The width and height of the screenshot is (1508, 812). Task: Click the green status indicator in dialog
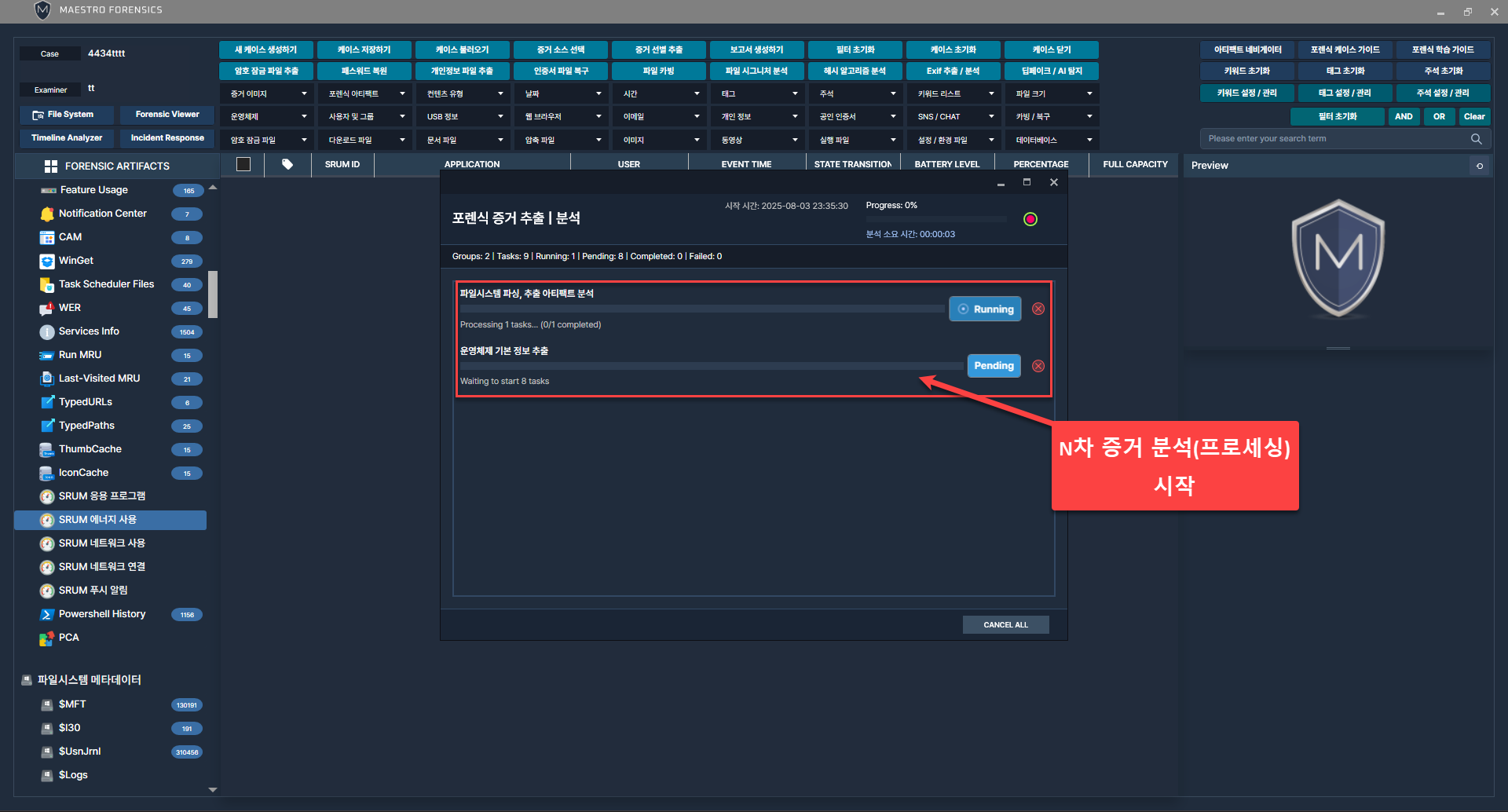(1030, 219)
